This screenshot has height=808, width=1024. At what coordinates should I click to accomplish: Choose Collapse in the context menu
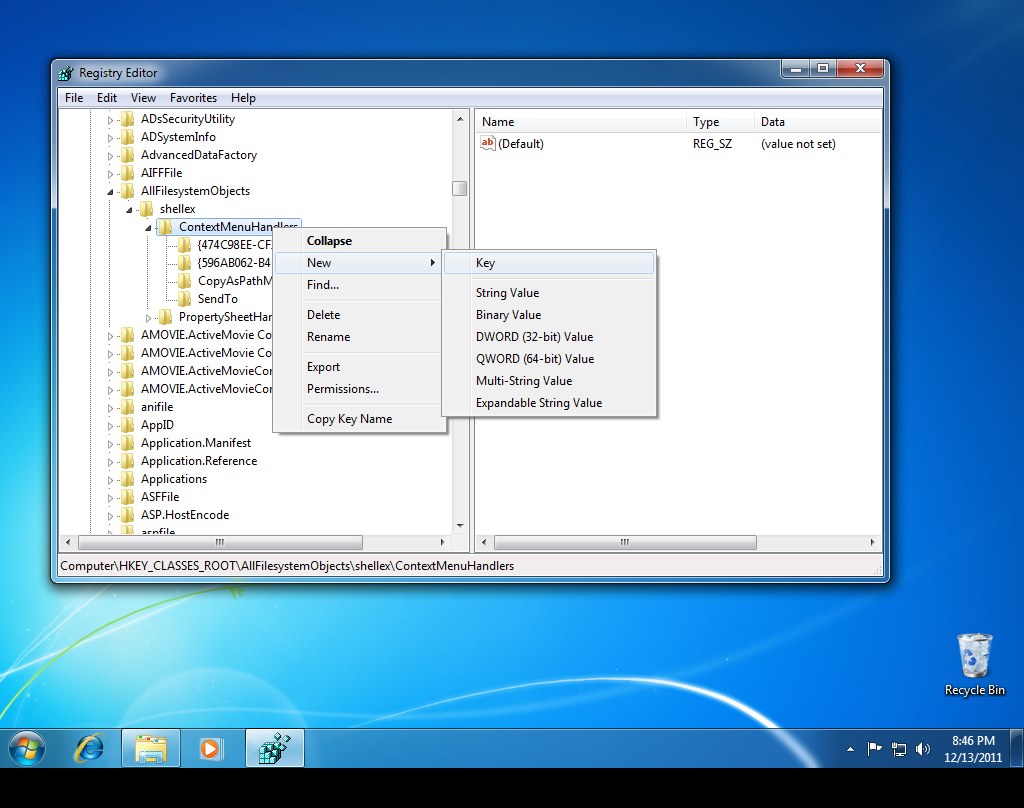360,241
